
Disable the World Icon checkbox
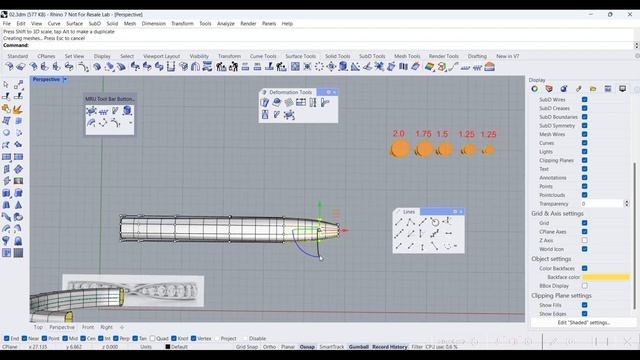coord(584,249)
